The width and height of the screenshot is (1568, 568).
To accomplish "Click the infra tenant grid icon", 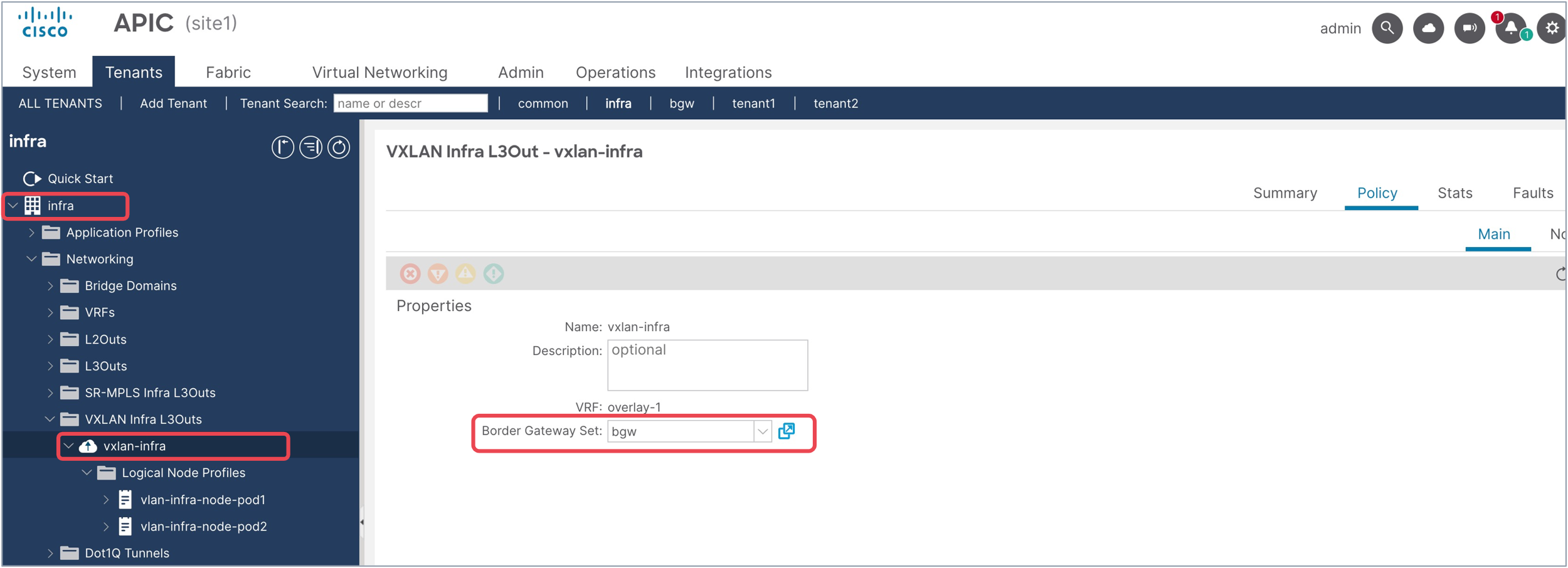I will click(x=33, y=206).
